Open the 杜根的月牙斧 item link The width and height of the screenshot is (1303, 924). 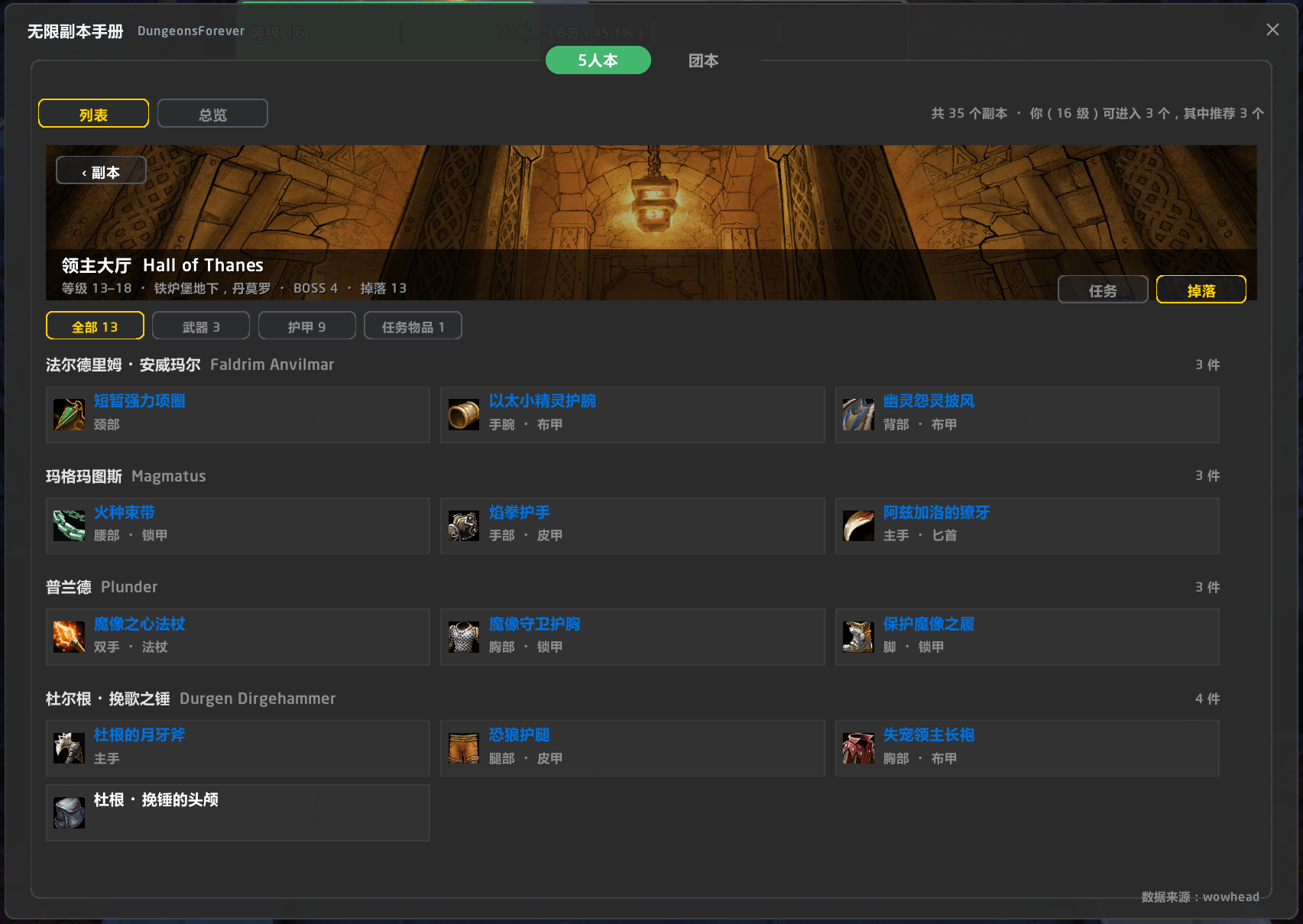click(140, 735)
